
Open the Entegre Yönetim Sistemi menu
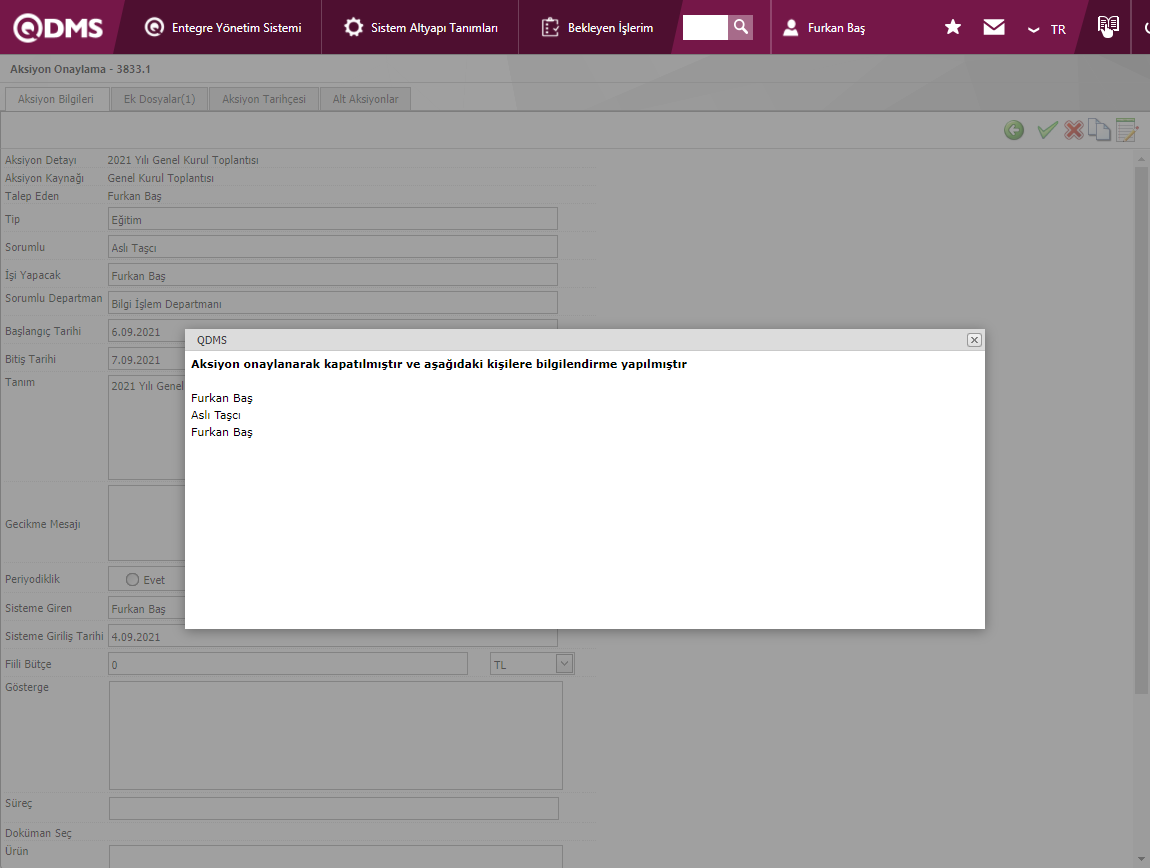pos(223,28)
